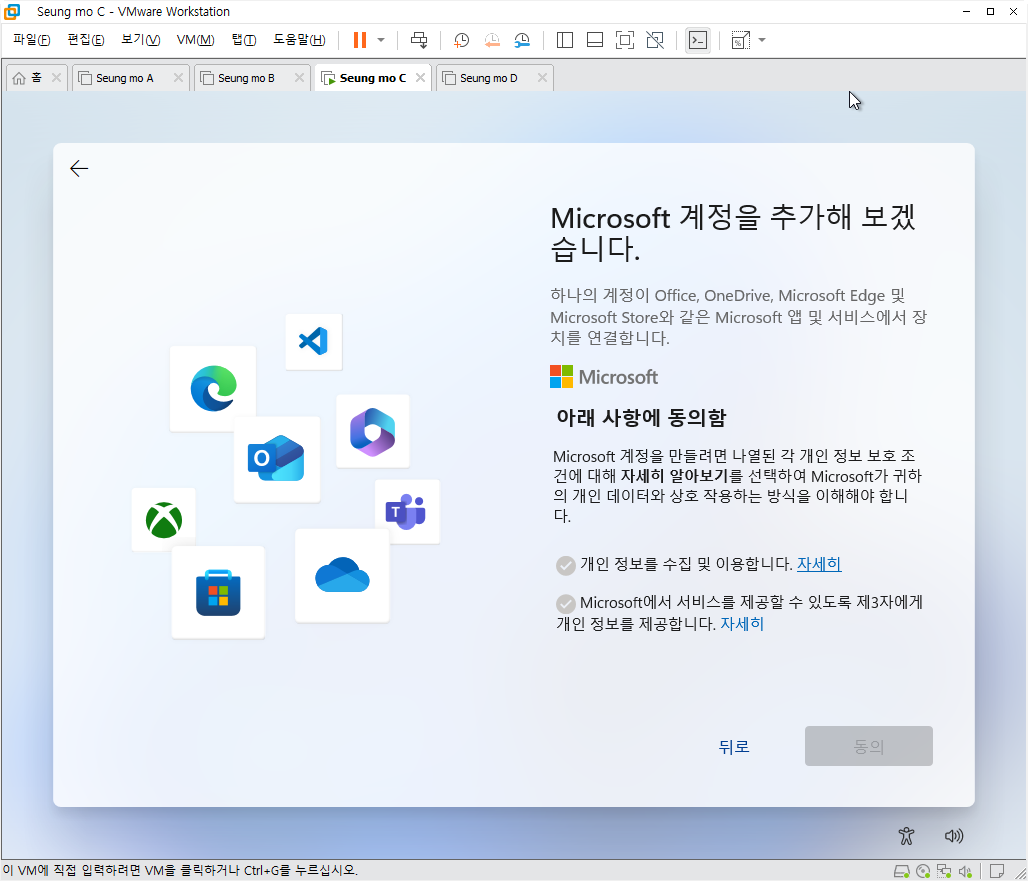Select the Seung mo C tab
Image resolution: width=1028 pixels, height=881 pixels.
(x=372, y=78)
